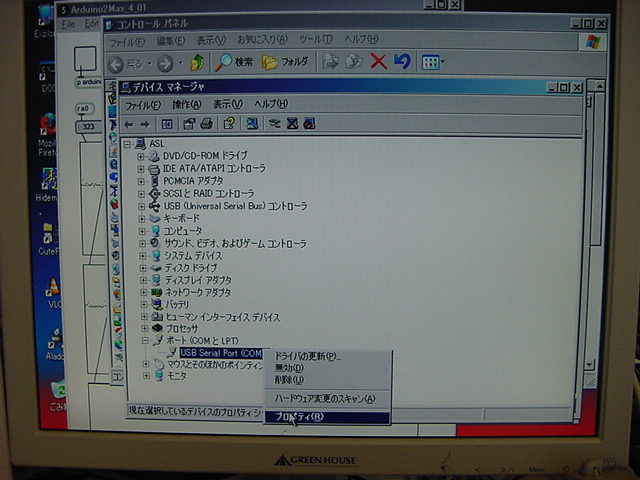Expand the キーボード node
The width and height of the screenshot is (640, 480).
click(142, 219)
